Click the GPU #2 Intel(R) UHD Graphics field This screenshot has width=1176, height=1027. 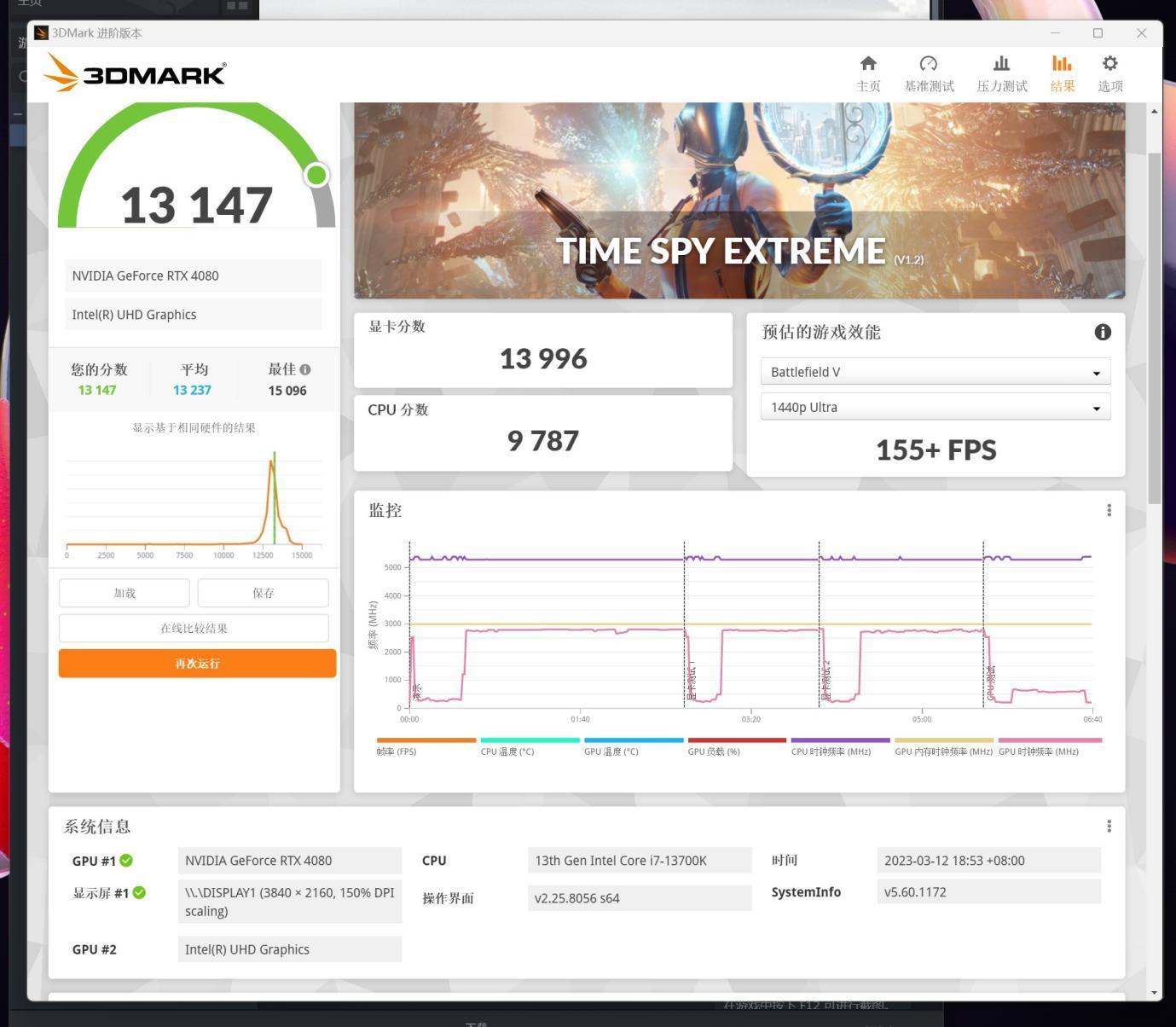[290, 949]
